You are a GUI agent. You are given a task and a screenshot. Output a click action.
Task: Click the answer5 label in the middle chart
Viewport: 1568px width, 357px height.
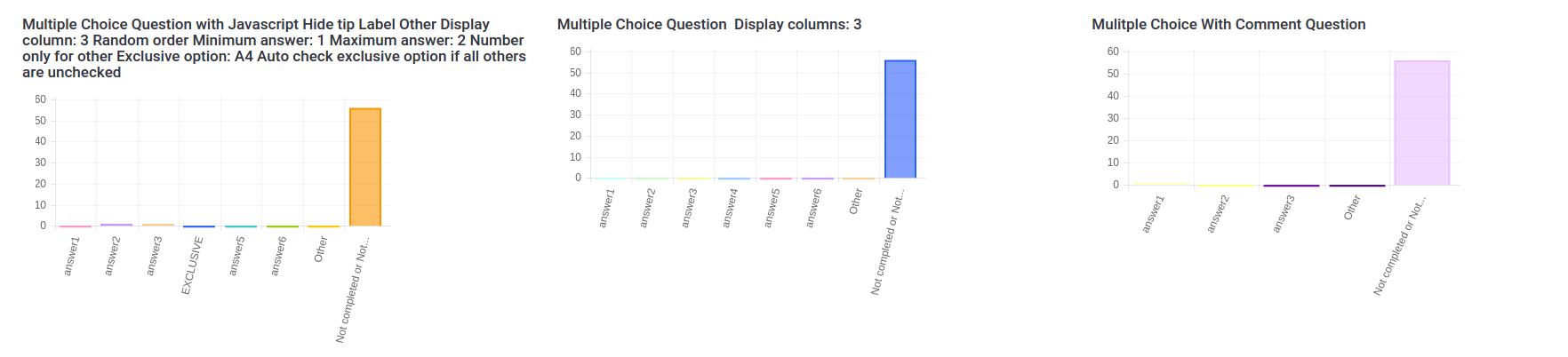pos(772,209)
